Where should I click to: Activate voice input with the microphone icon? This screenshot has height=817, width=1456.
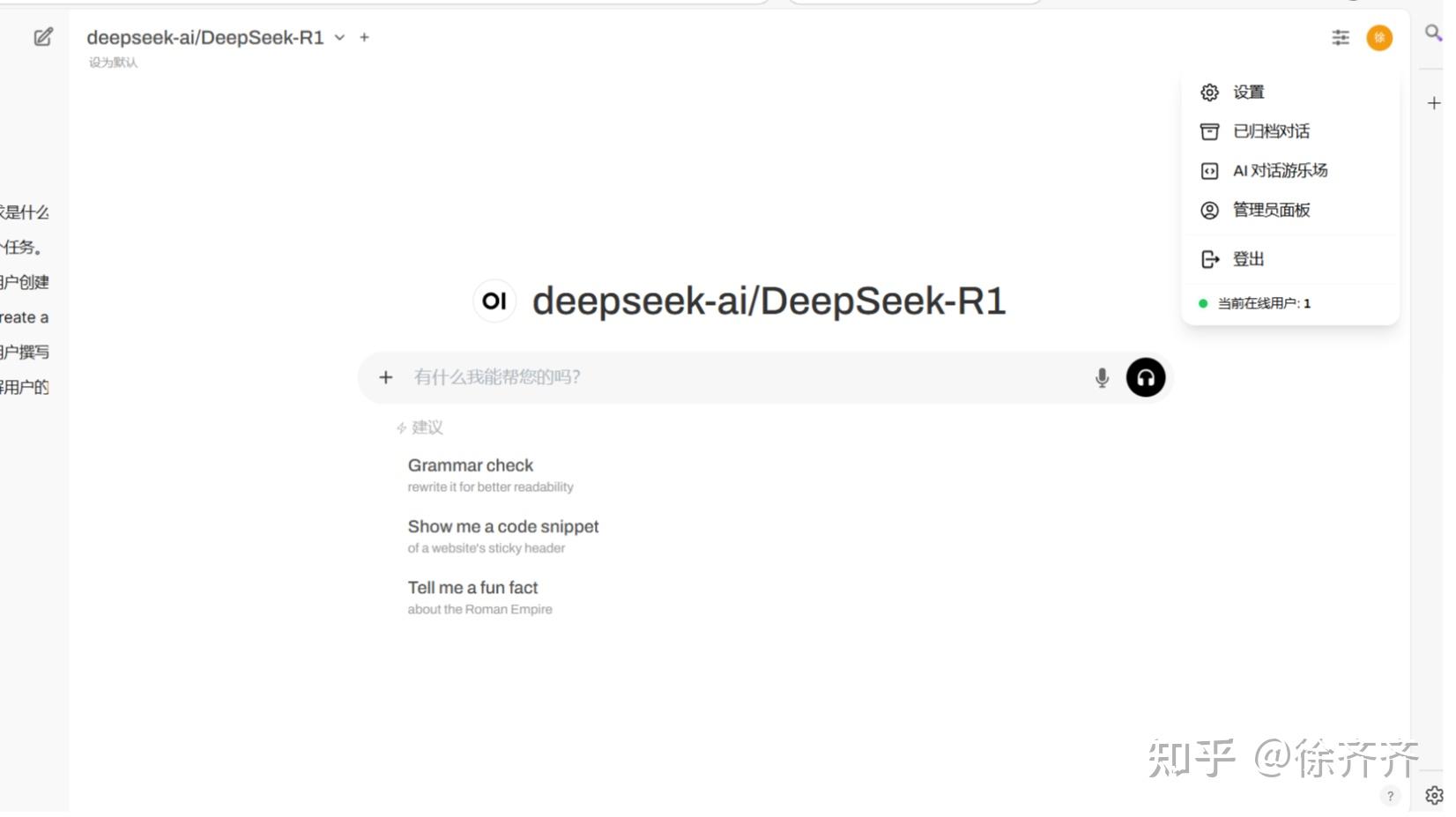pos(1102,377)
